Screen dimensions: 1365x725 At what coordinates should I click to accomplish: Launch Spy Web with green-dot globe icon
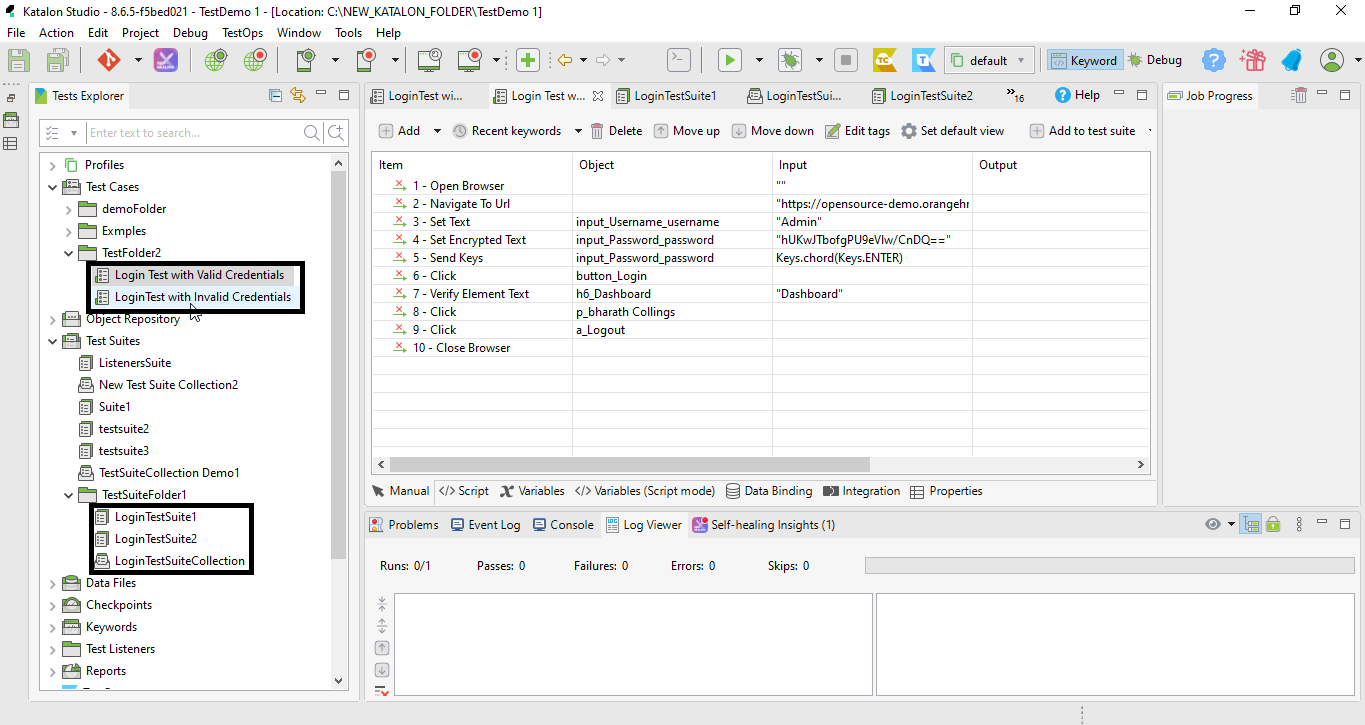click(x=216, y=60)
